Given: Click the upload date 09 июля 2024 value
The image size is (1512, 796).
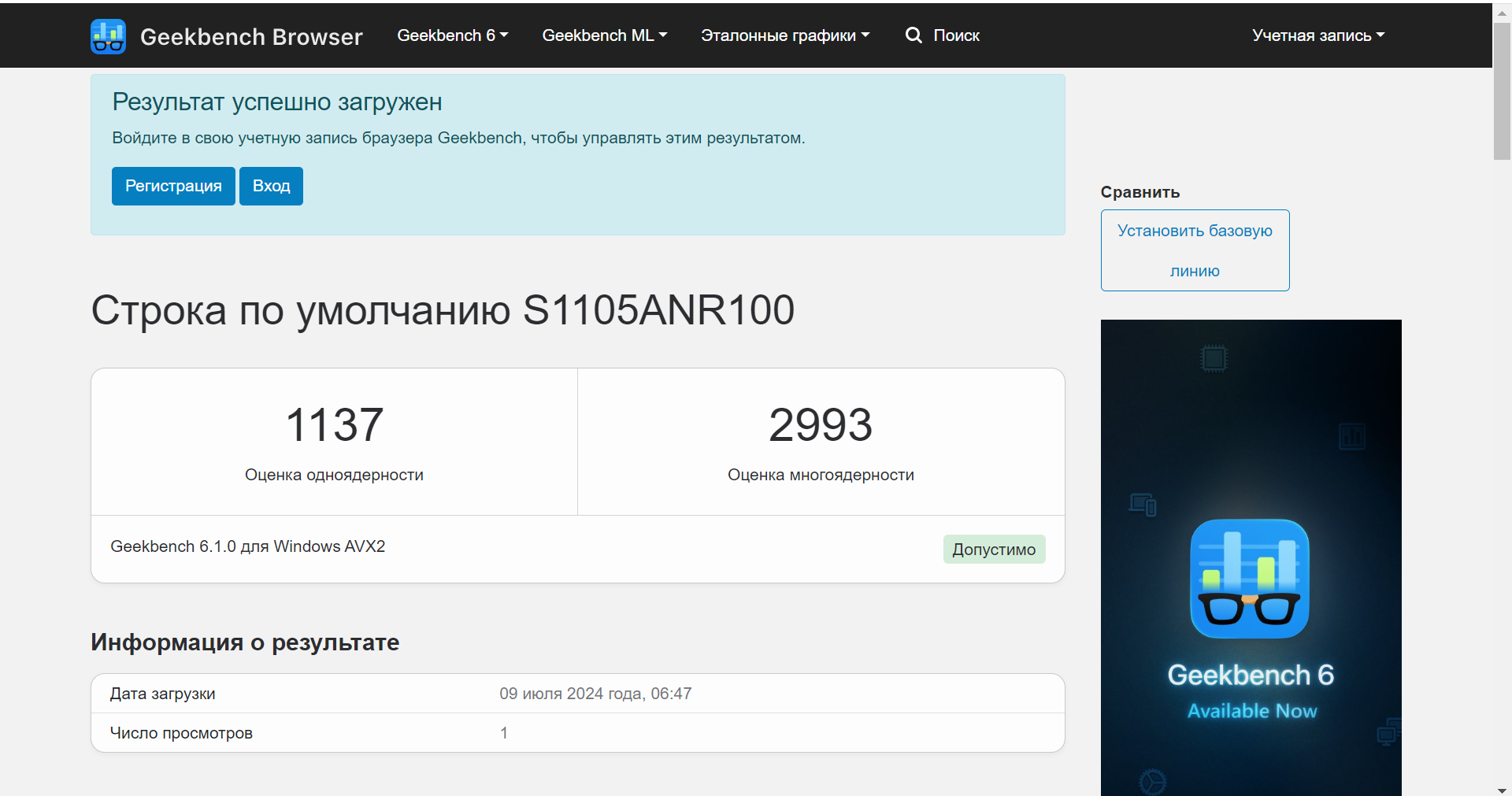Looking at the screenshot, I should [x=595, y=694].
